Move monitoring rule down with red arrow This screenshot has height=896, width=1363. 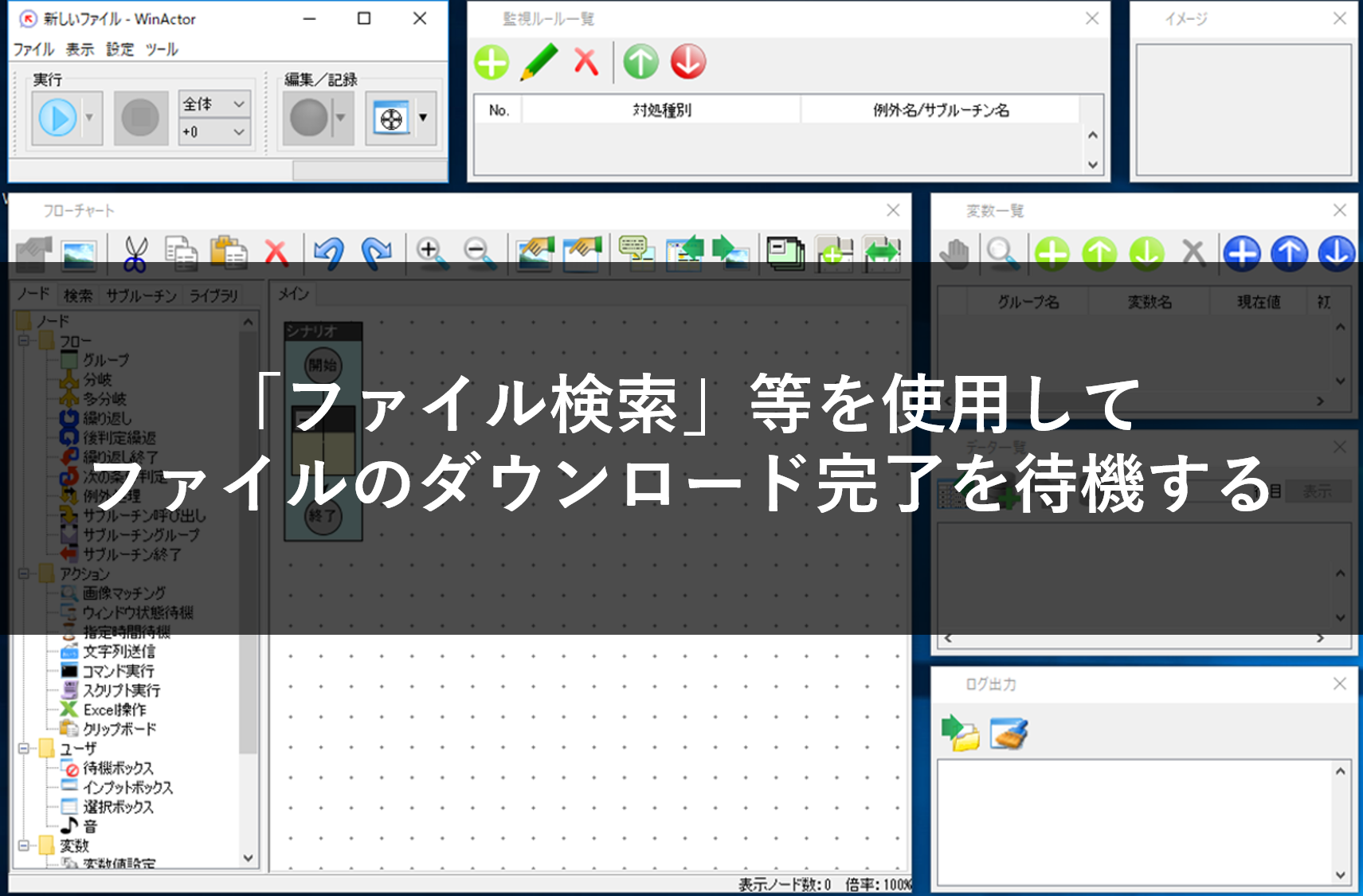[688, 62]
